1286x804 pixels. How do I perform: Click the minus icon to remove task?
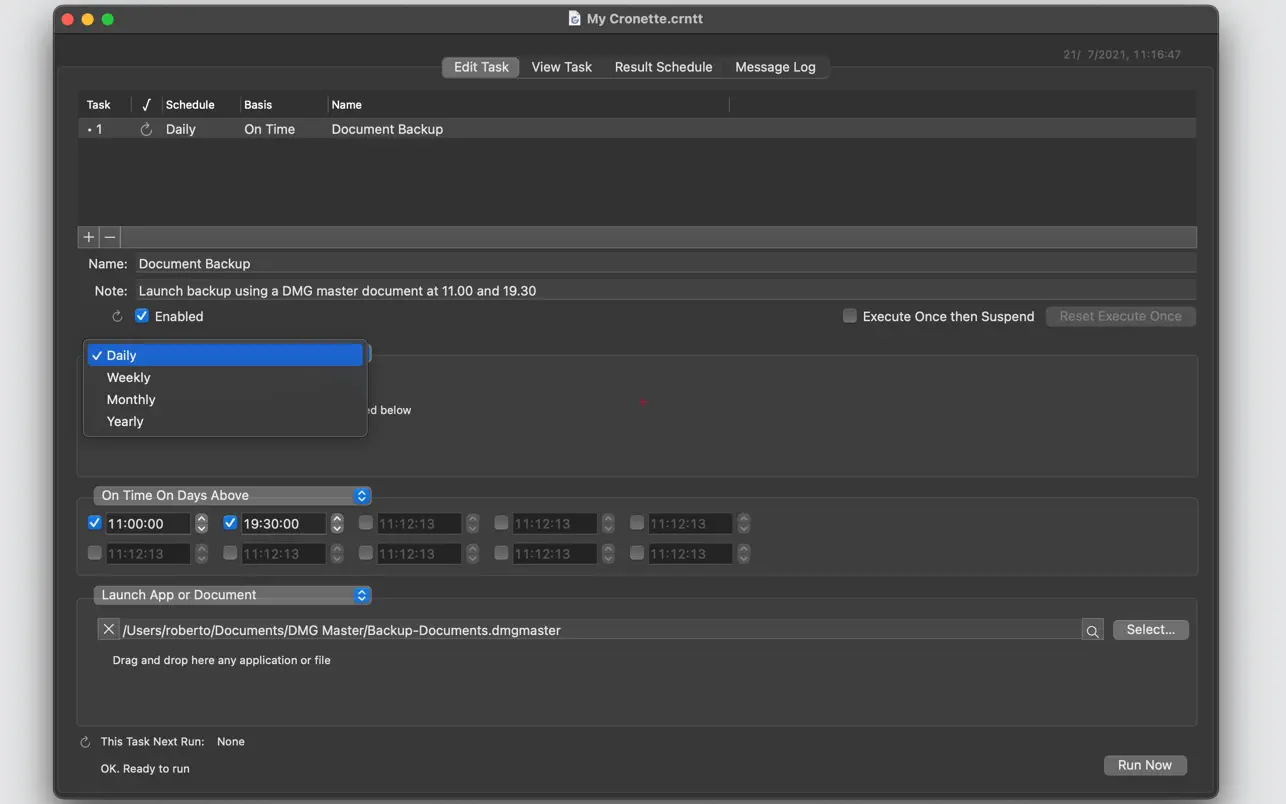pyautogui.click(x=110, y=237)
